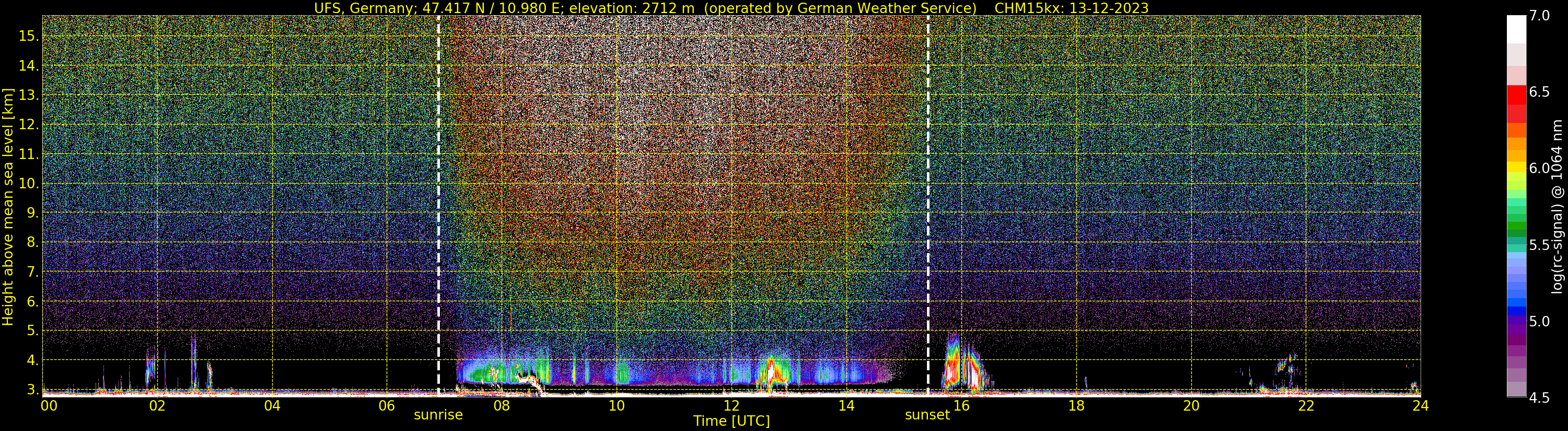Click the time-axis tick label "24"
The height and width of the screenshot is (431, 1568).
tap(1420, 405)
